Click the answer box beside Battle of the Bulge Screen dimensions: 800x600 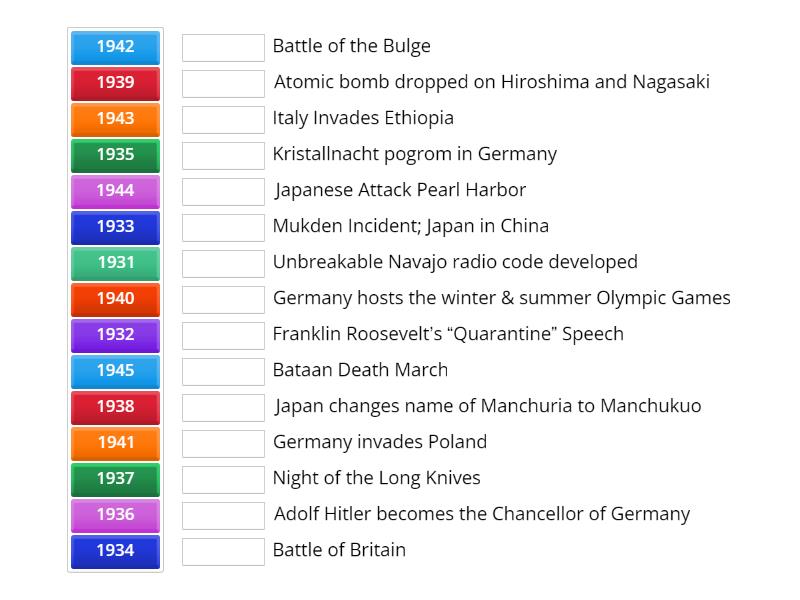click(x=223, y=46)
